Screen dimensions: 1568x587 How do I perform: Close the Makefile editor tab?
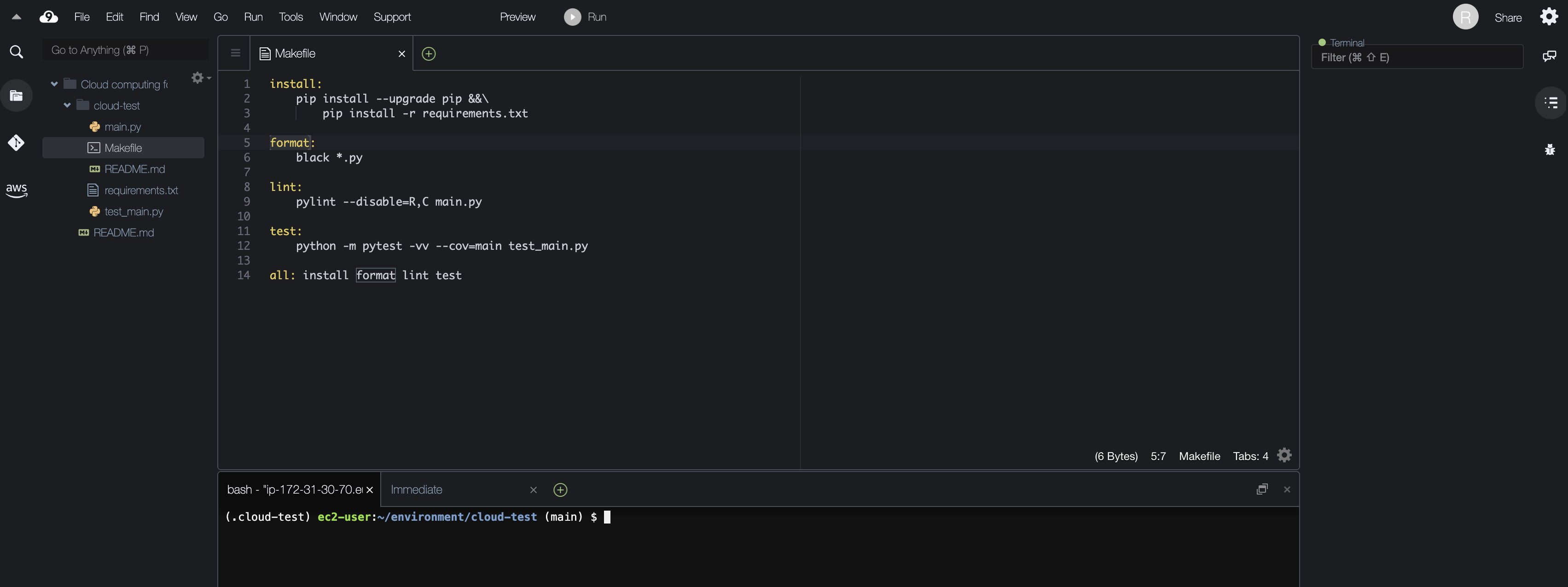pos(402,53)
